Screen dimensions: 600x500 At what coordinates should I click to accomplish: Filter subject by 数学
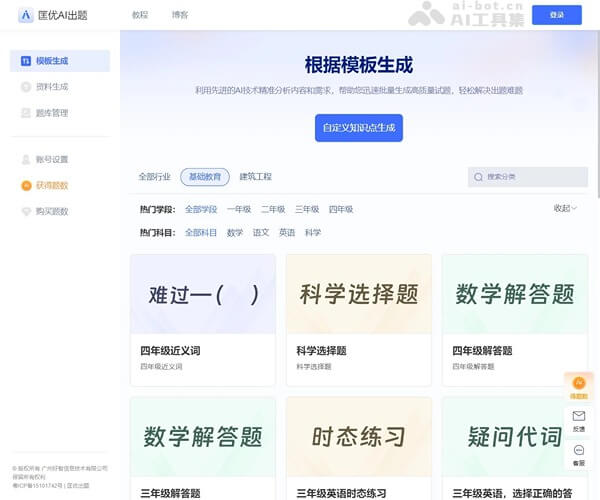coord(235,232)
